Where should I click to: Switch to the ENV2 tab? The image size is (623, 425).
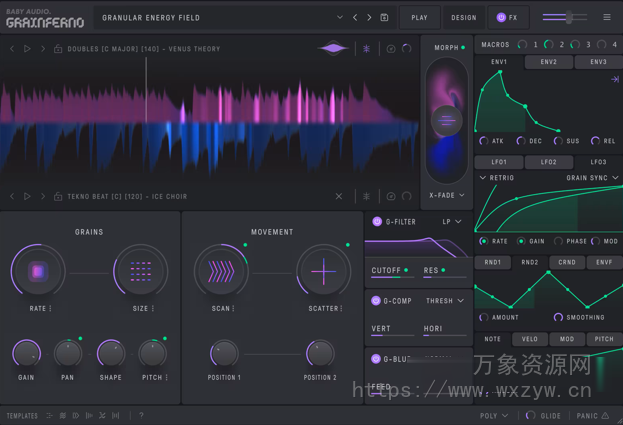pyautogui.click(x=549, y=62)
